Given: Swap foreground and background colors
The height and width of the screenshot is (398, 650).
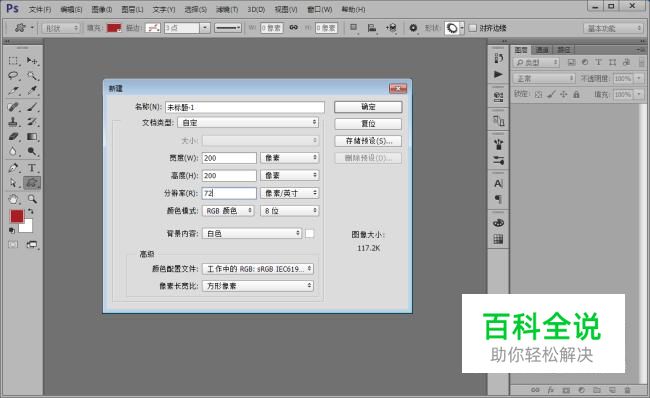Looking at the screenshot, I should coord(30,211).
